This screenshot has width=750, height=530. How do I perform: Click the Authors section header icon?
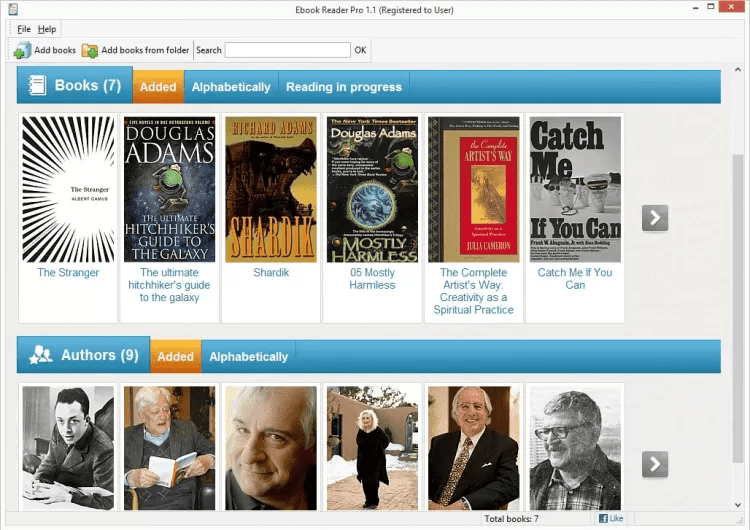[41, 355]
